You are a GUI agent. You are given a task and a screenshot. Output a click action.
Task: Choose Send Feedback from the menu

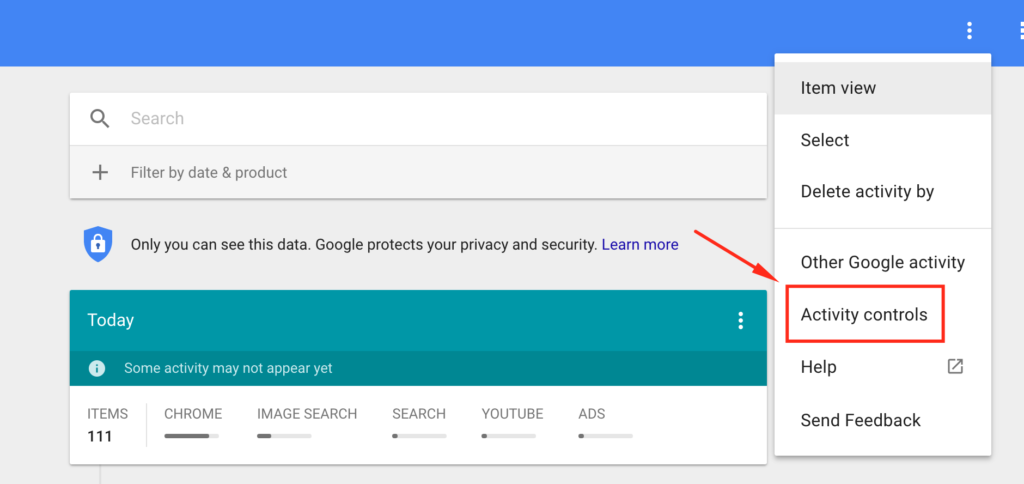tap(860, 420)
